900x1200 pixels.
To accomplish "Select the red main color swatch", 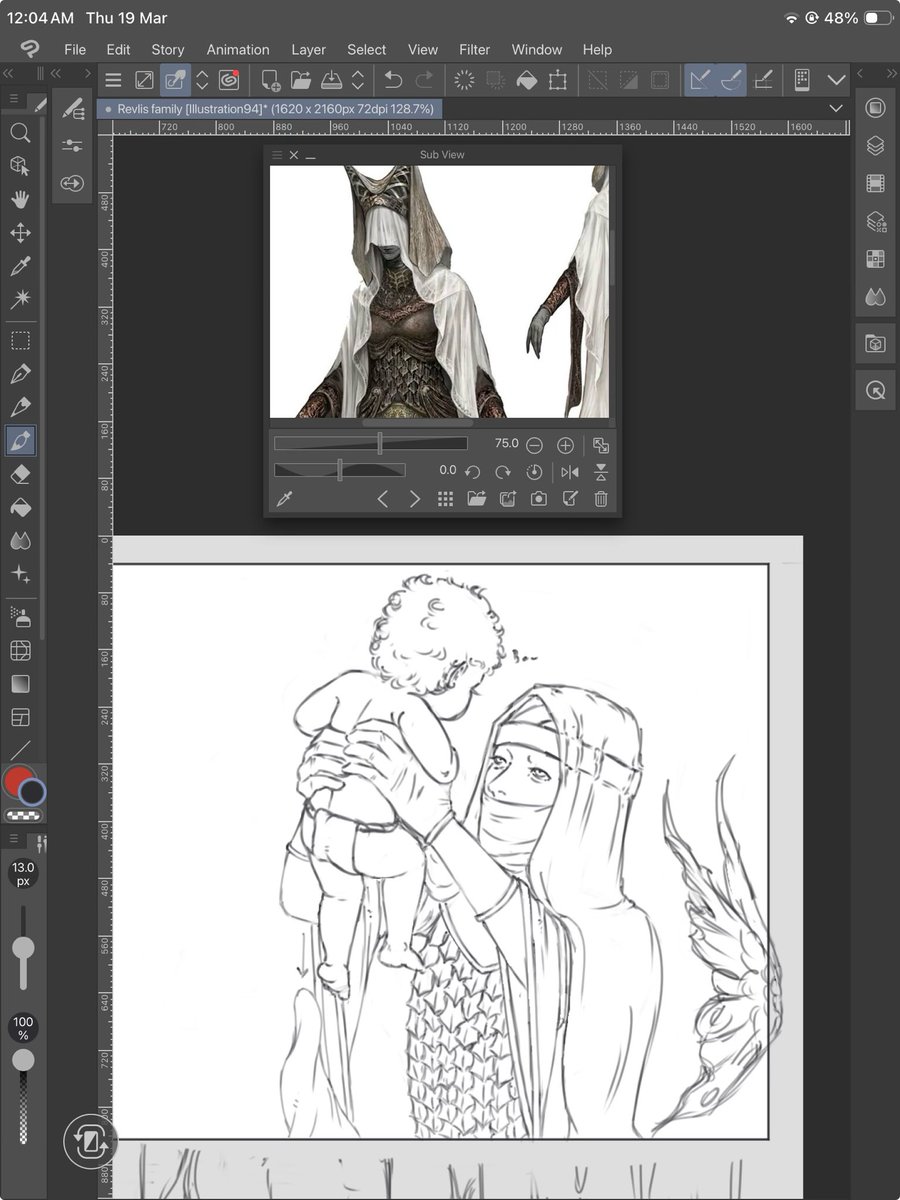I will click(x=17, y=782).
